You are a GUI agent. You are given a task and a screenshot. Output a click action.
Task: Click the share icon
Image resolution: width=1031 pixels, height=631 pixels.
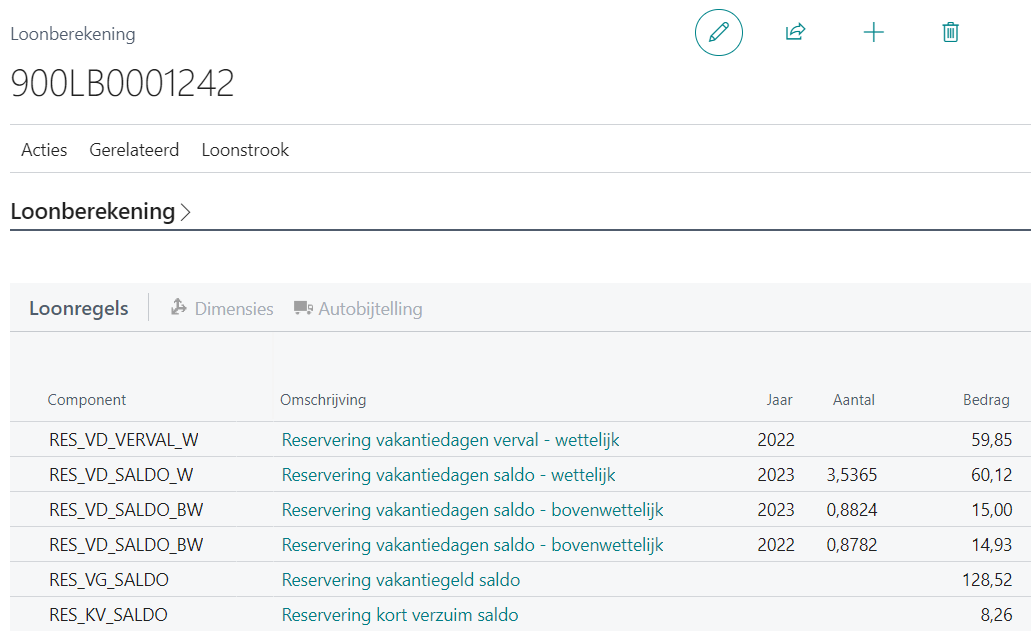click(795, 32)
